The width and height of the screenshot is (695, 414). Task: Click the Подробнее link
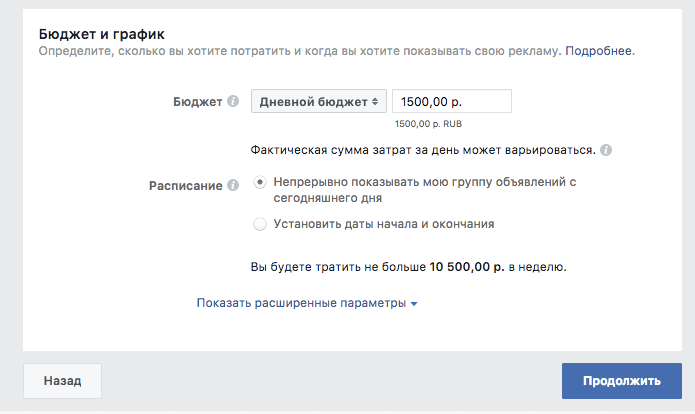click(x=598, y=51)
